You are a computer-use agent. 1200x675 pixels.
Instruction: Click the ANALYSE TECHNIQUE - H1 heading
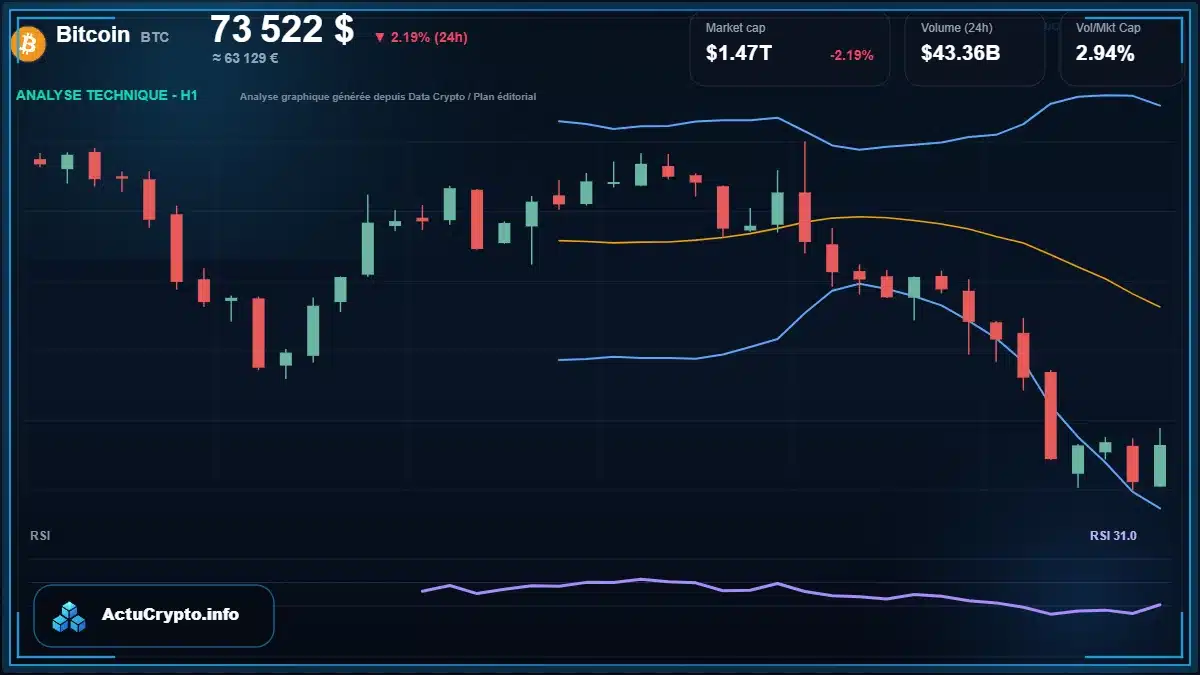[107, 95]
